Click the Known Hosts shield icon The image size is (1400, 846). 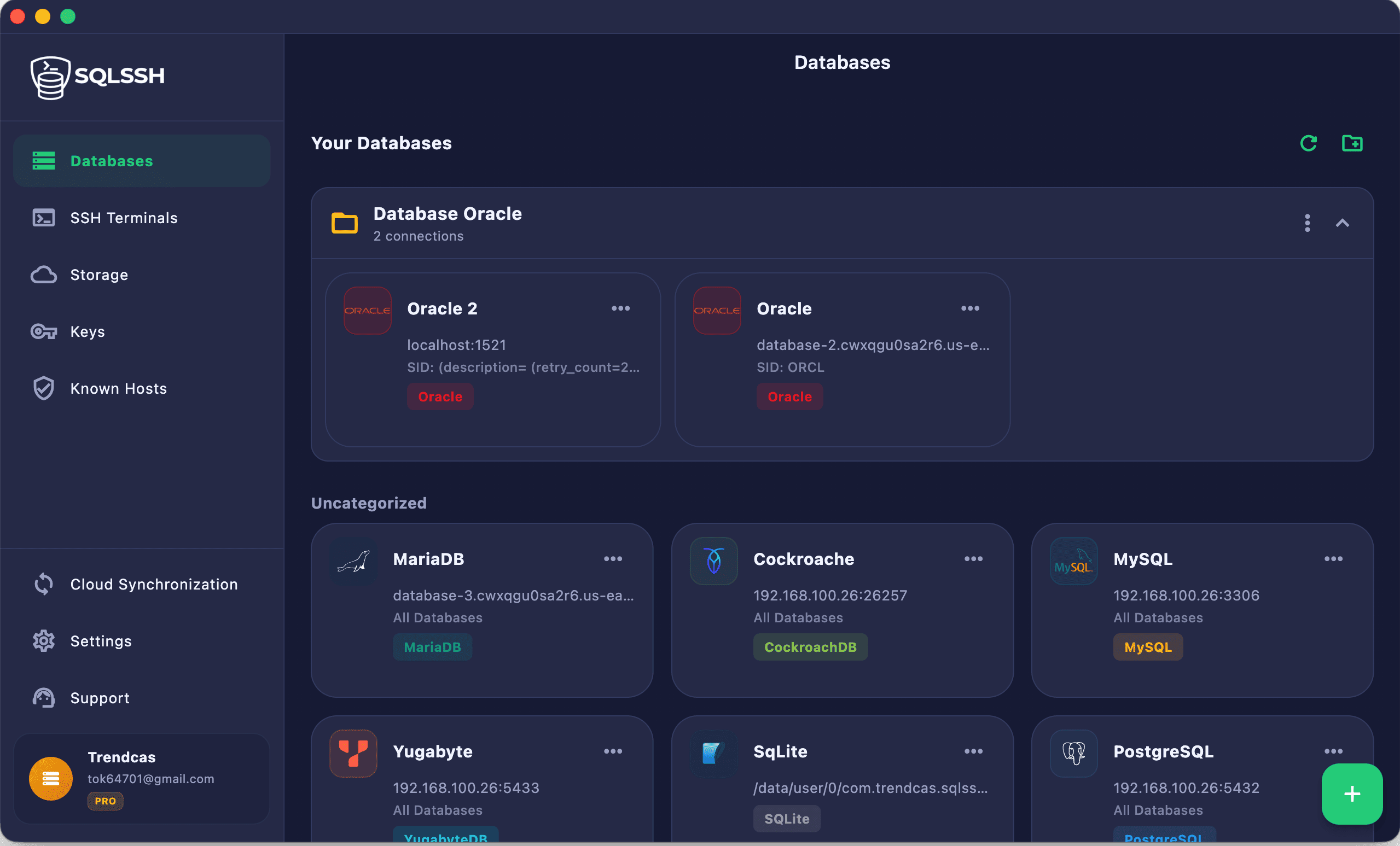point(44,388)
